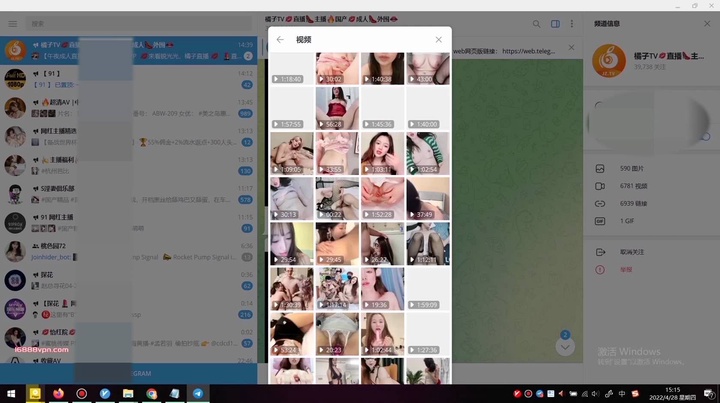Viewport: 720px width, 403px height.
Task: Open Telegram from the Windows taskbar
Action: point(197,394)
